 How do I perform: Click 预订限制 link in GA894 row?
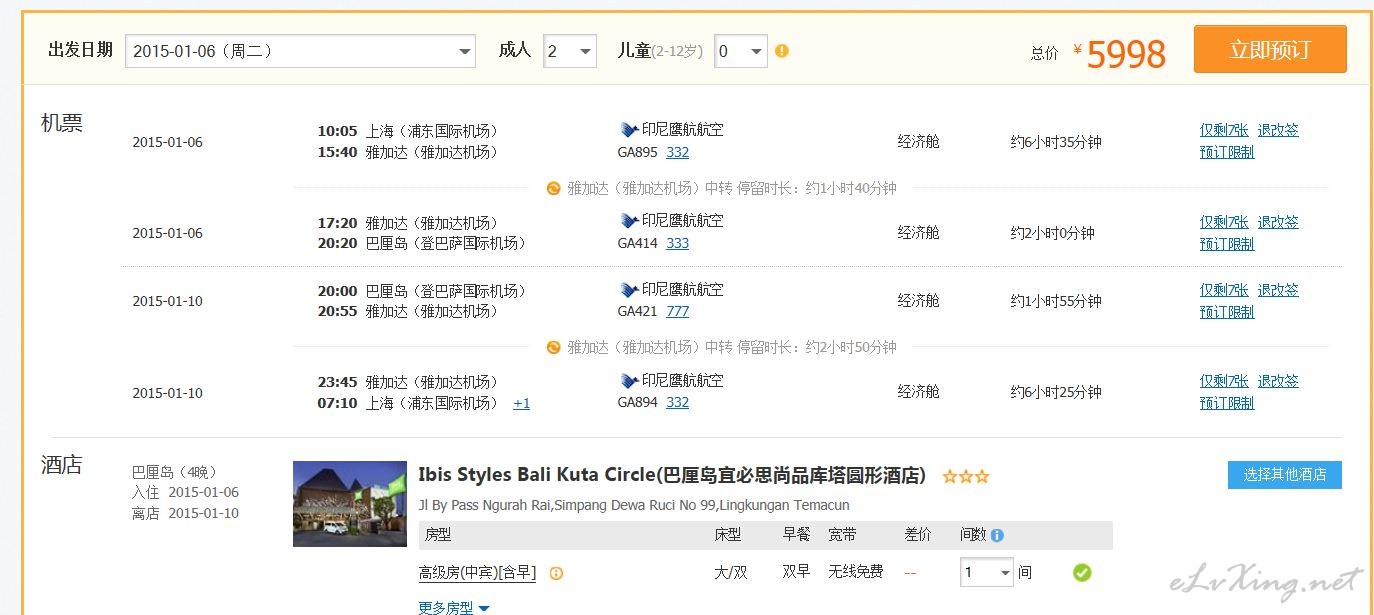click(1227, 403)
